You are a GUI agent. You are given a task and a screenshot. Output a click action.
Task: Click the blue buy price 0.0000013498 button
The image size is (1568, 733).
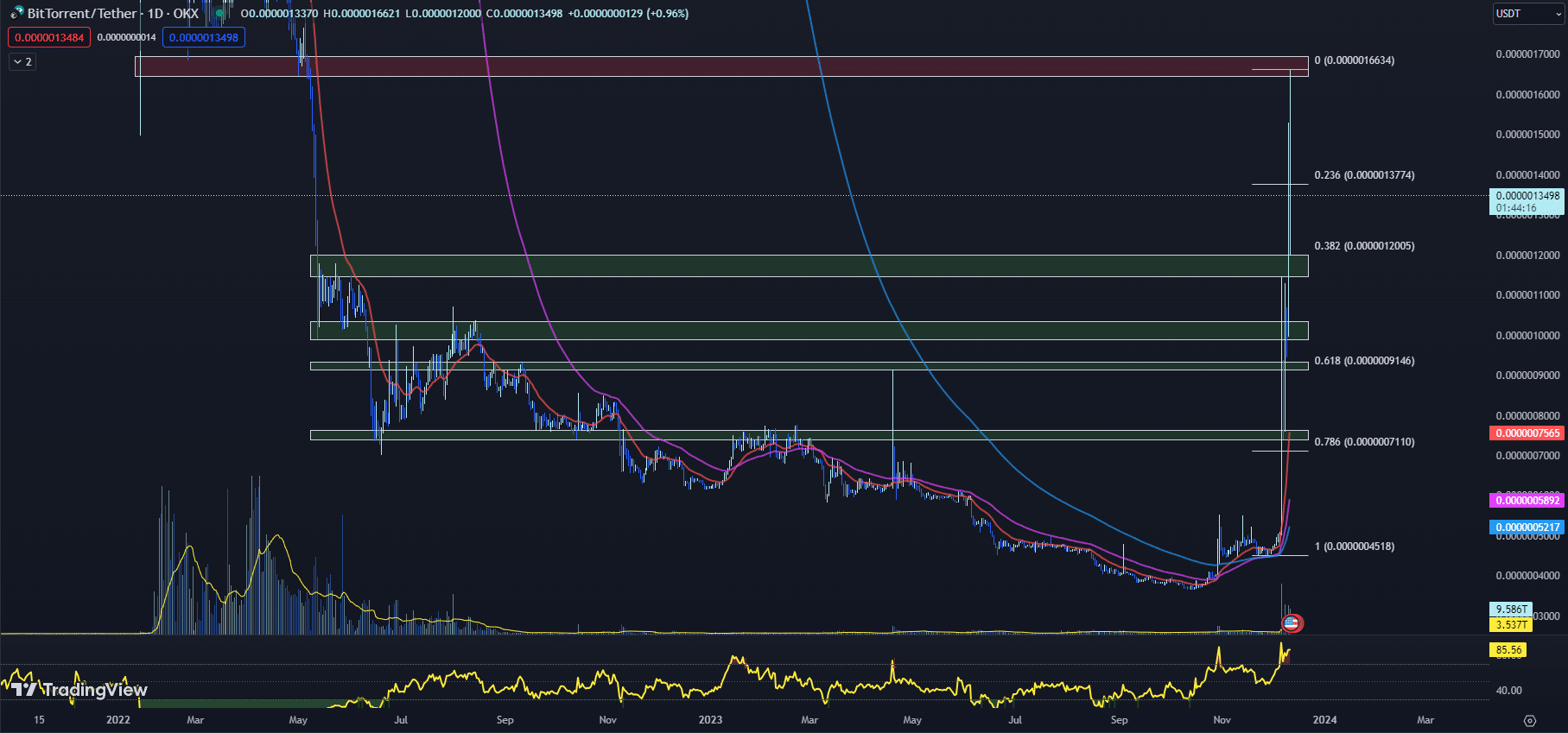204,37
